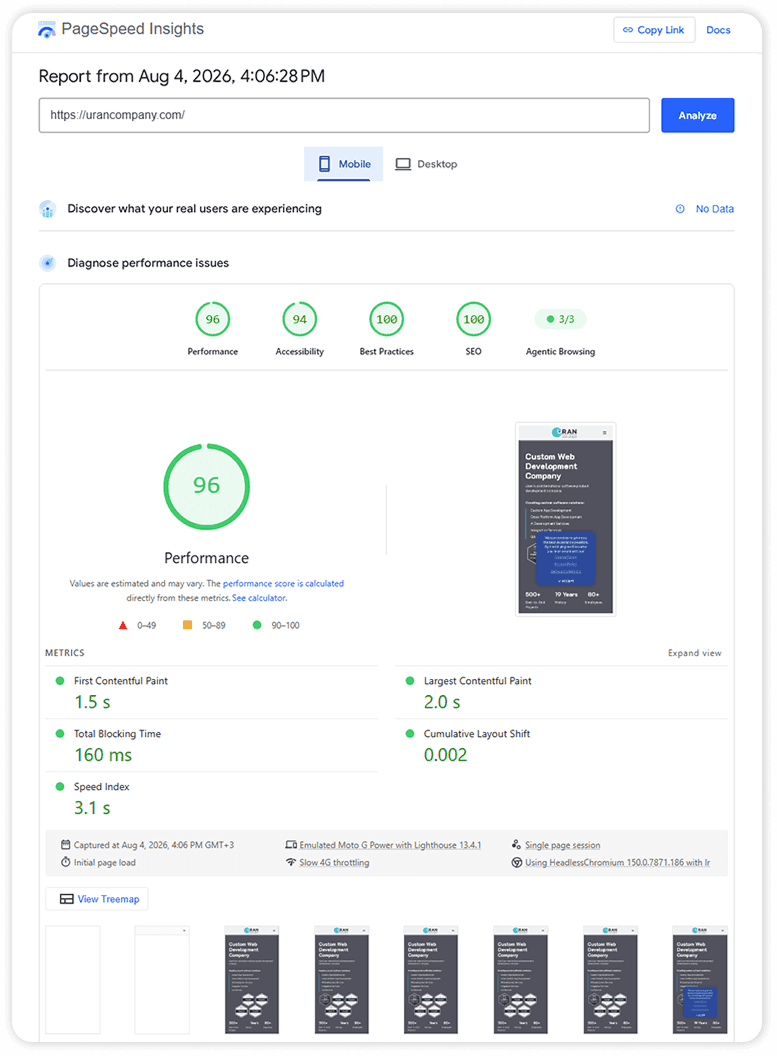Select the Best Practices 100 gauge

[386, 319]
